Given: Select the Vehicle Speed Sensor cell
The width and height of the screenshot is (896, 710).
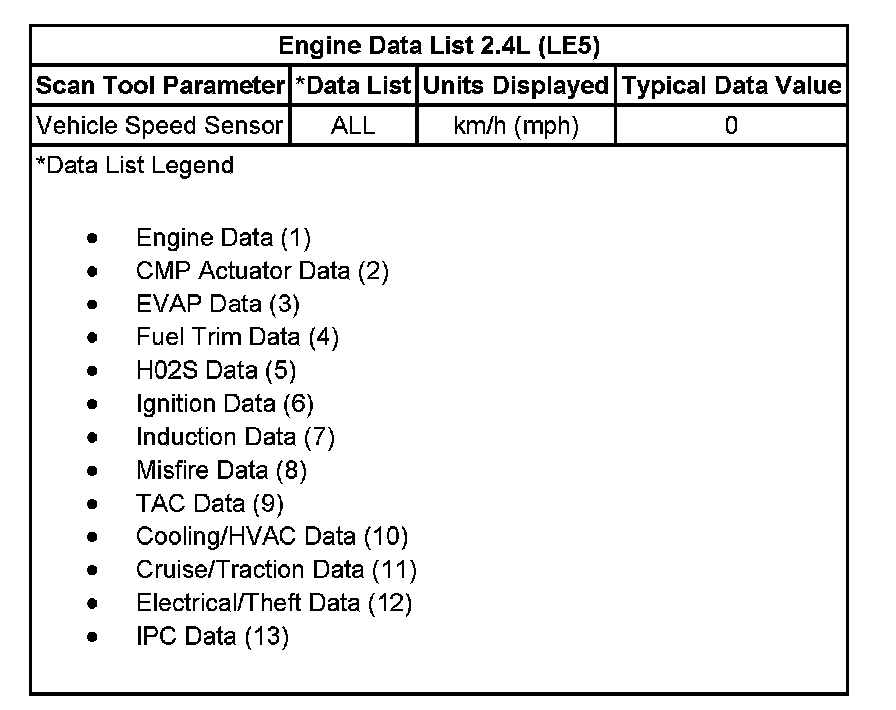Looking at the screenshot, I should 160,126.
